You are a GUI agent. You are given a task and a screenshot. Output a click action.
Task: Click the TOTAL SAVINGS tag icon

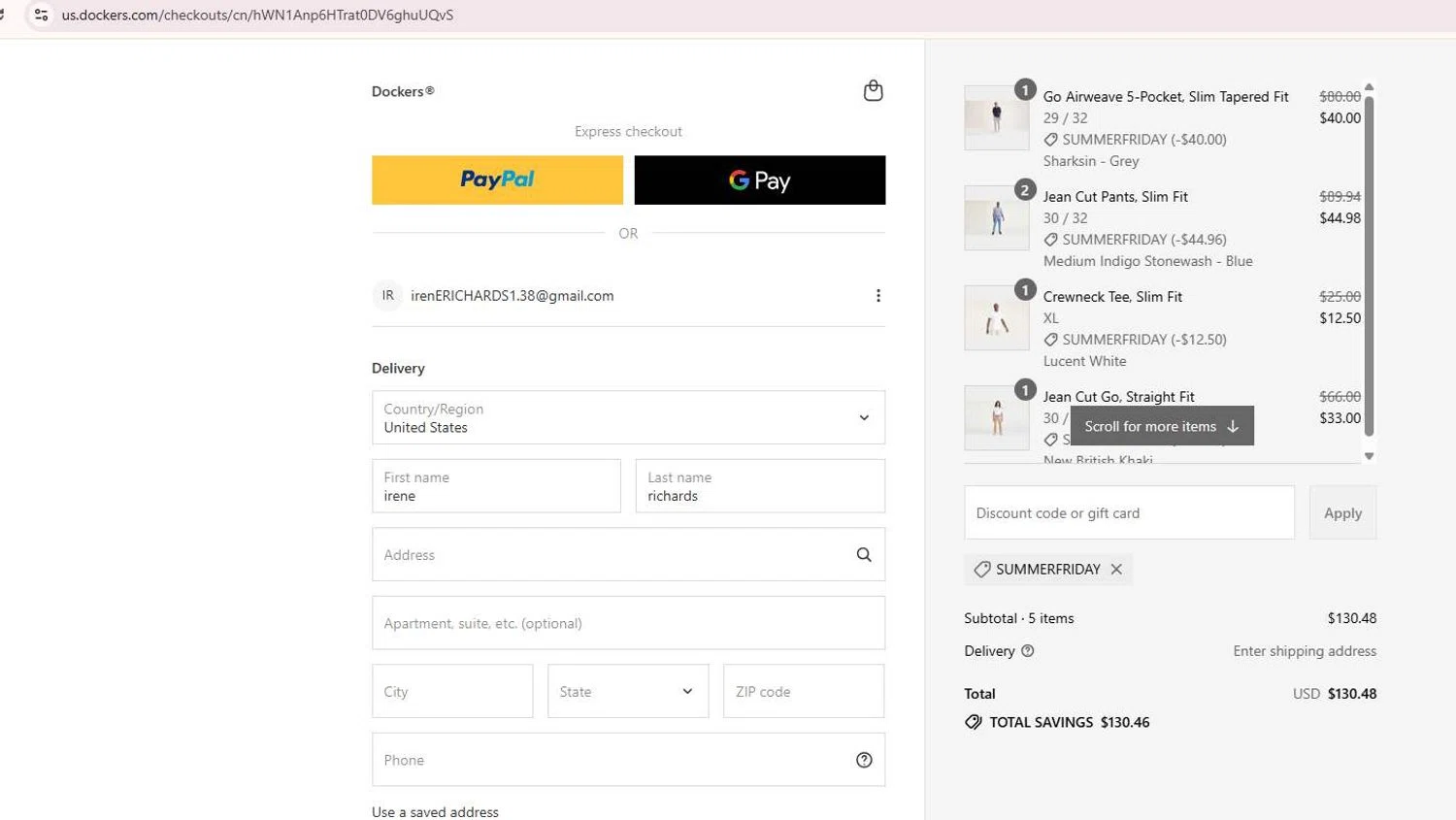point(973,722)
